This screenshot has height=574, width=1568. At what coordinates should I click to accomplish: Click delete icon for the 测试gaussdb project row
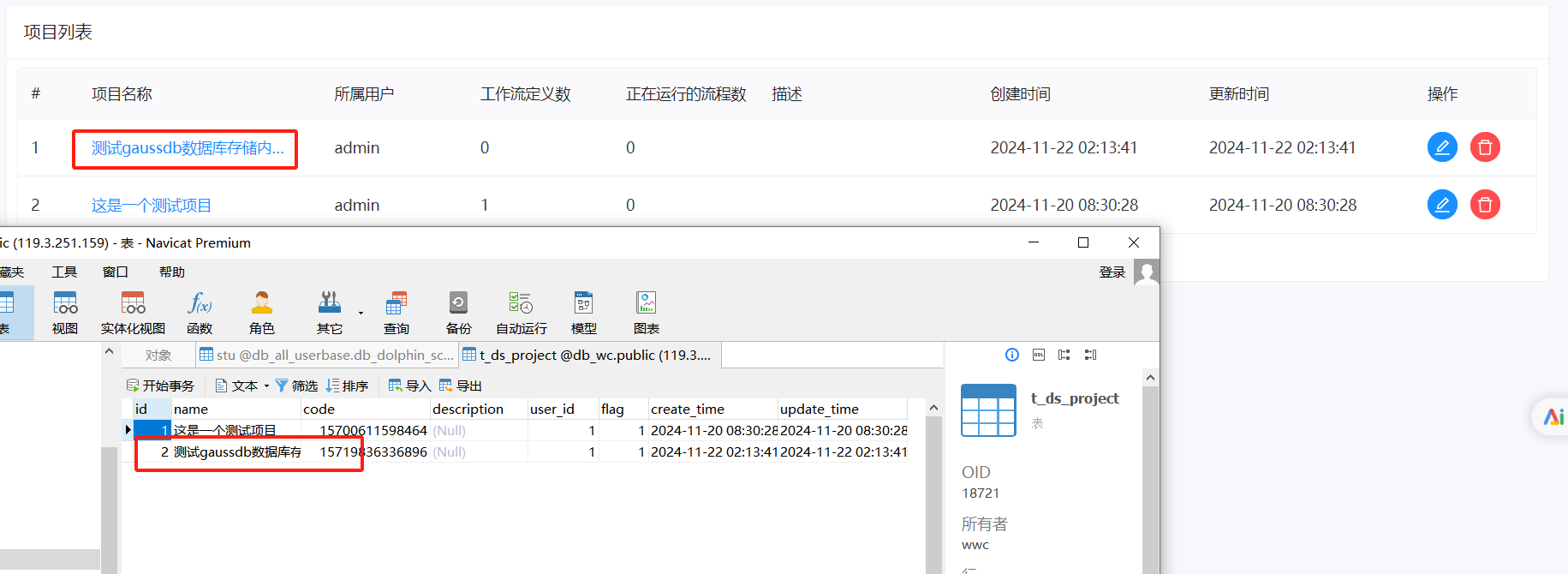[x=1485, y=147]
